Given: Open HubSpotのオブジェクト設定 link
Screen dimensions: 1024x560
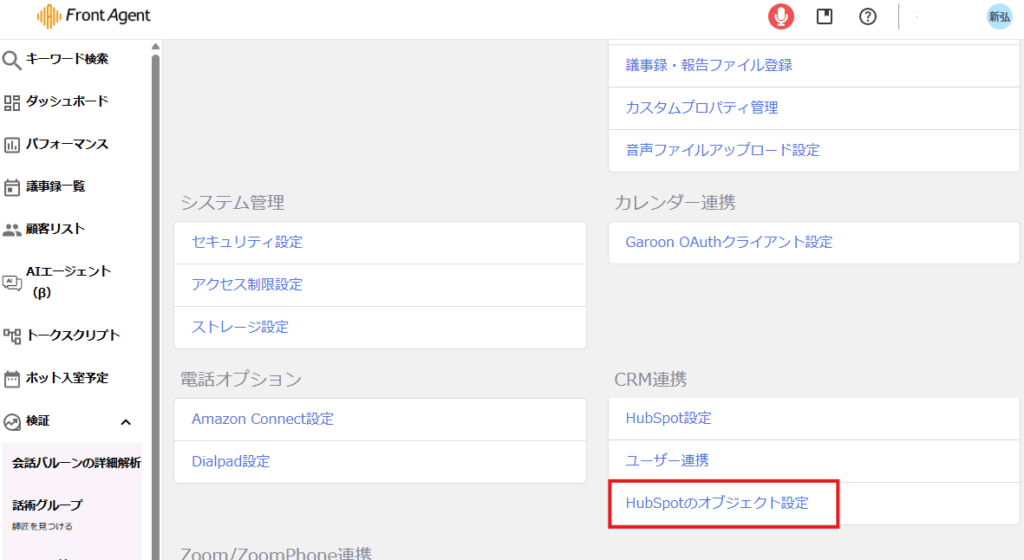Looking at the screenshot, I should [x=717, y=503].
